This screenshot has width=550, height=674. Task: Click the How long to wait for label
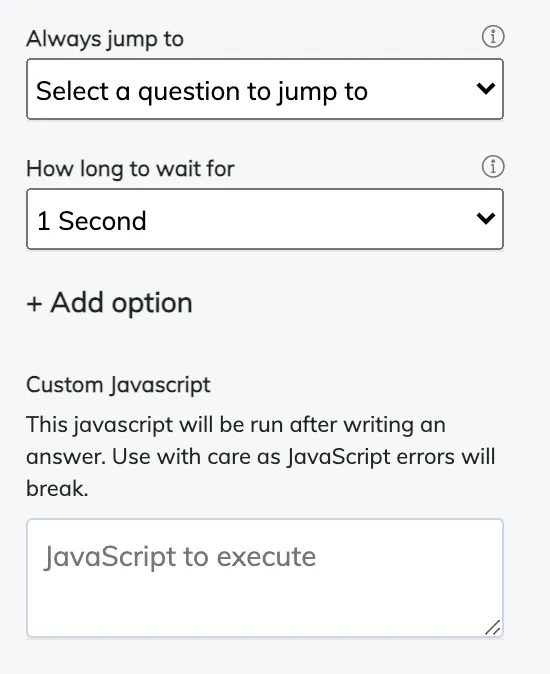(x=131, y=168)
